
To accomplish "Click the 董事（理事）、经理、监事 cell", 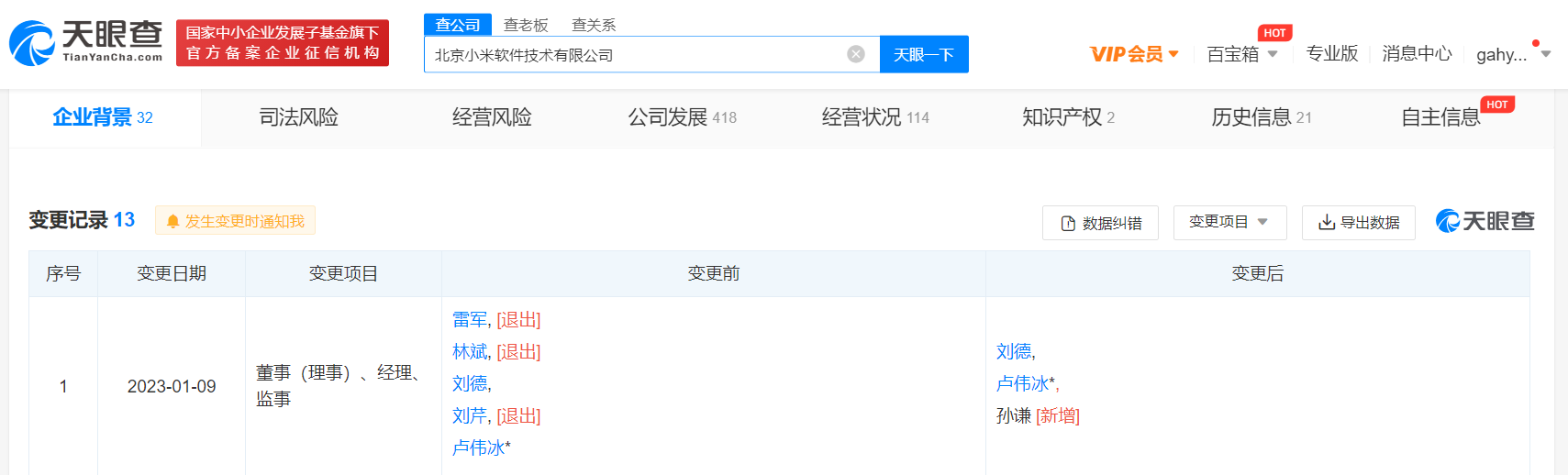I will [343, 386].
